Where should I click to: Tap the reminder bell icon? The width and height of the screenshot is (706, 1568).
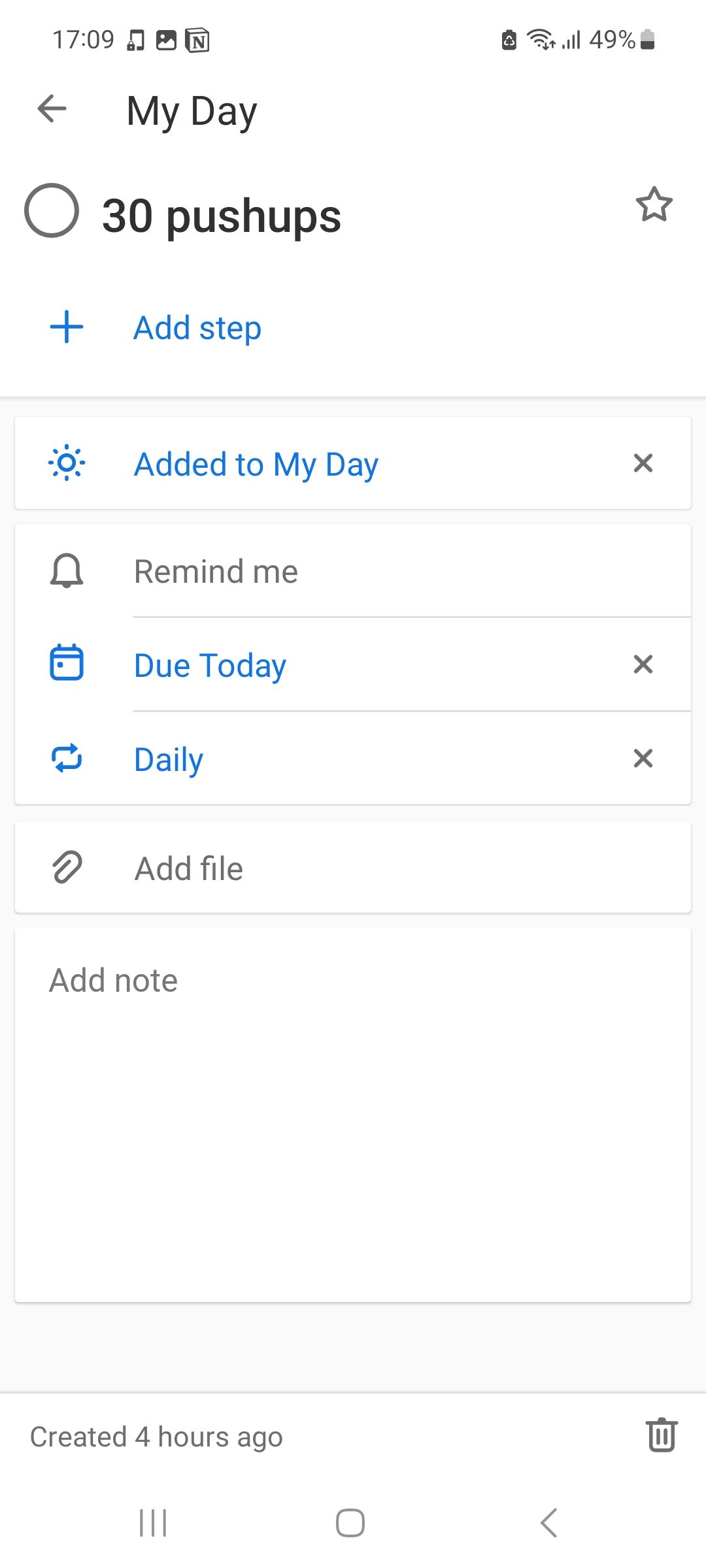click(x=67, y=571)
